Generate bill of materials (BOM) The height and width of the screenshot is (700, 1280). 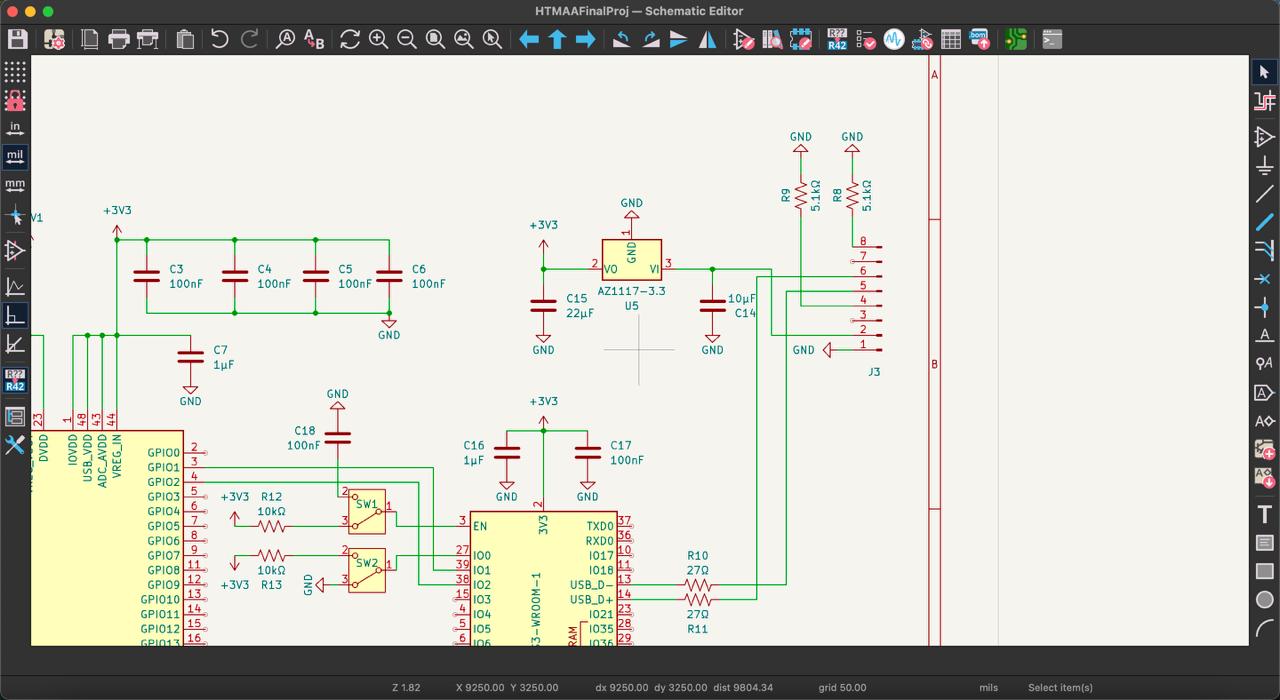pos(979,39)
